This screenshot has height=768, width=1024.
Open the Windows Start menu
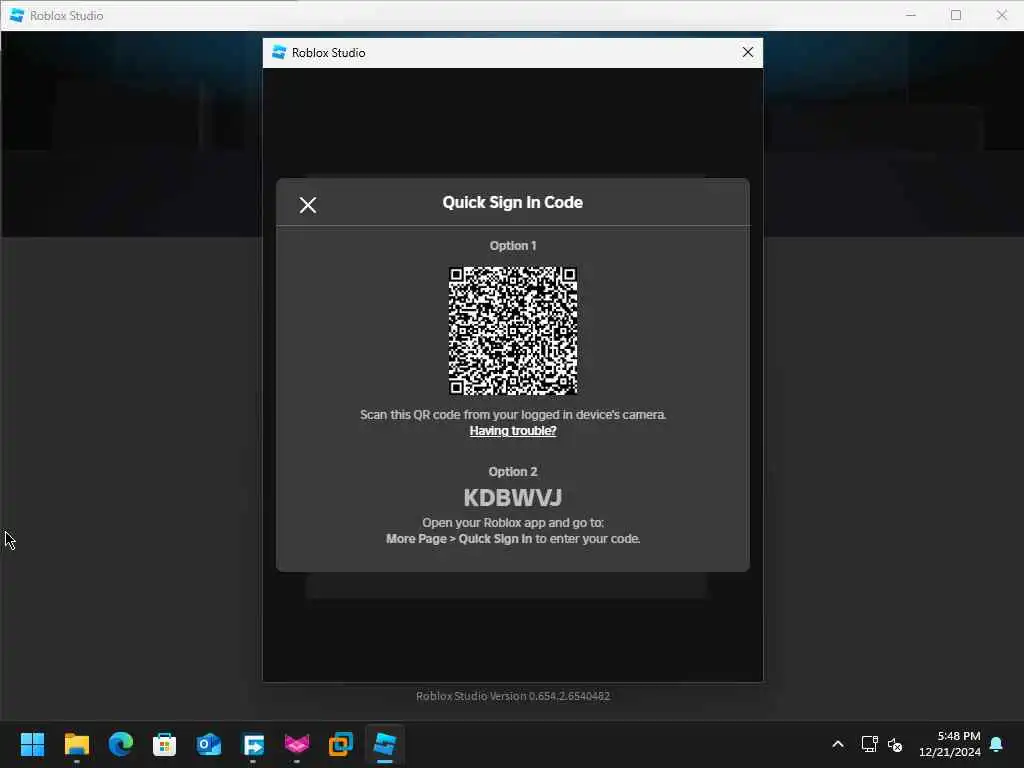click(x=33, y=744)
